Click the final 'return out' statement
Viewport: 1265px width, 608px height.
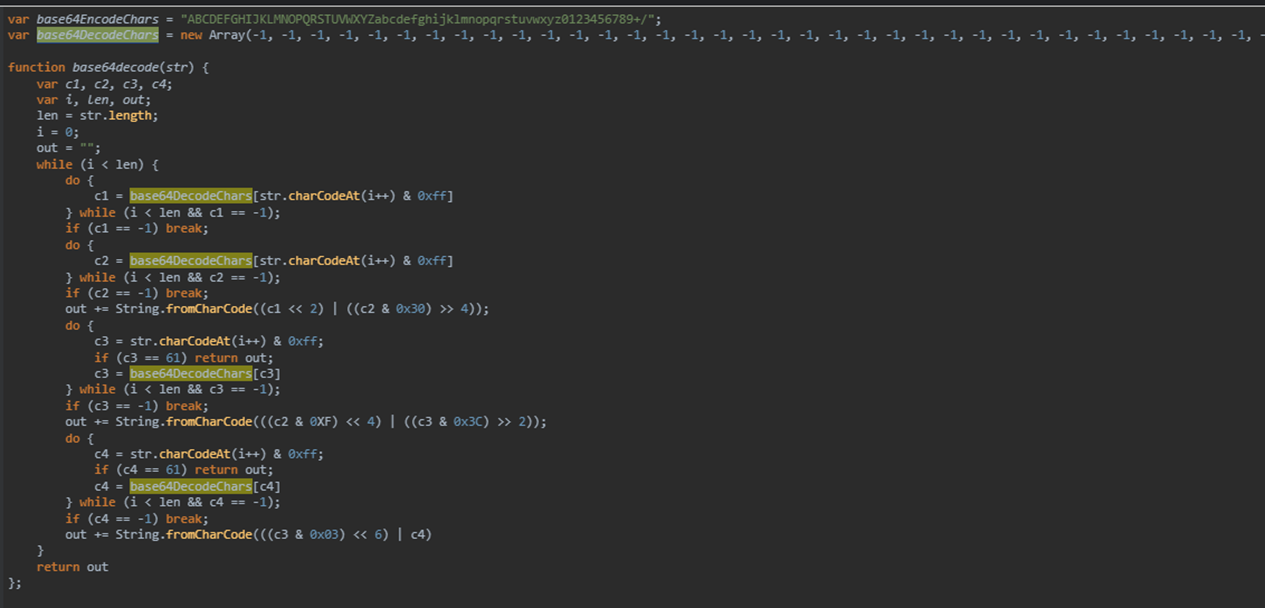coord(72,567)
